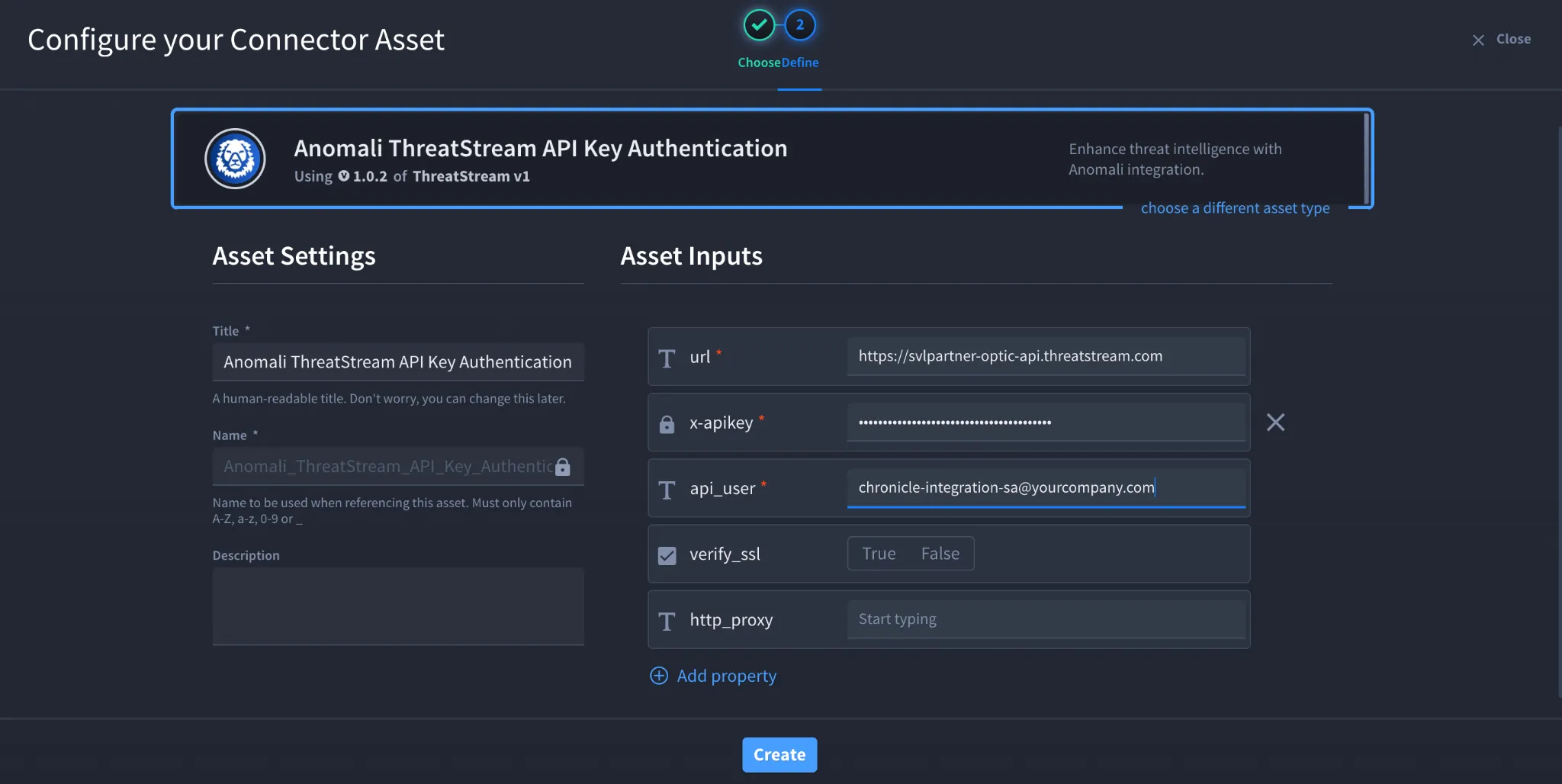Click the text type icon beside api_user
The image size is (1562, 784).
pos(667,490)
